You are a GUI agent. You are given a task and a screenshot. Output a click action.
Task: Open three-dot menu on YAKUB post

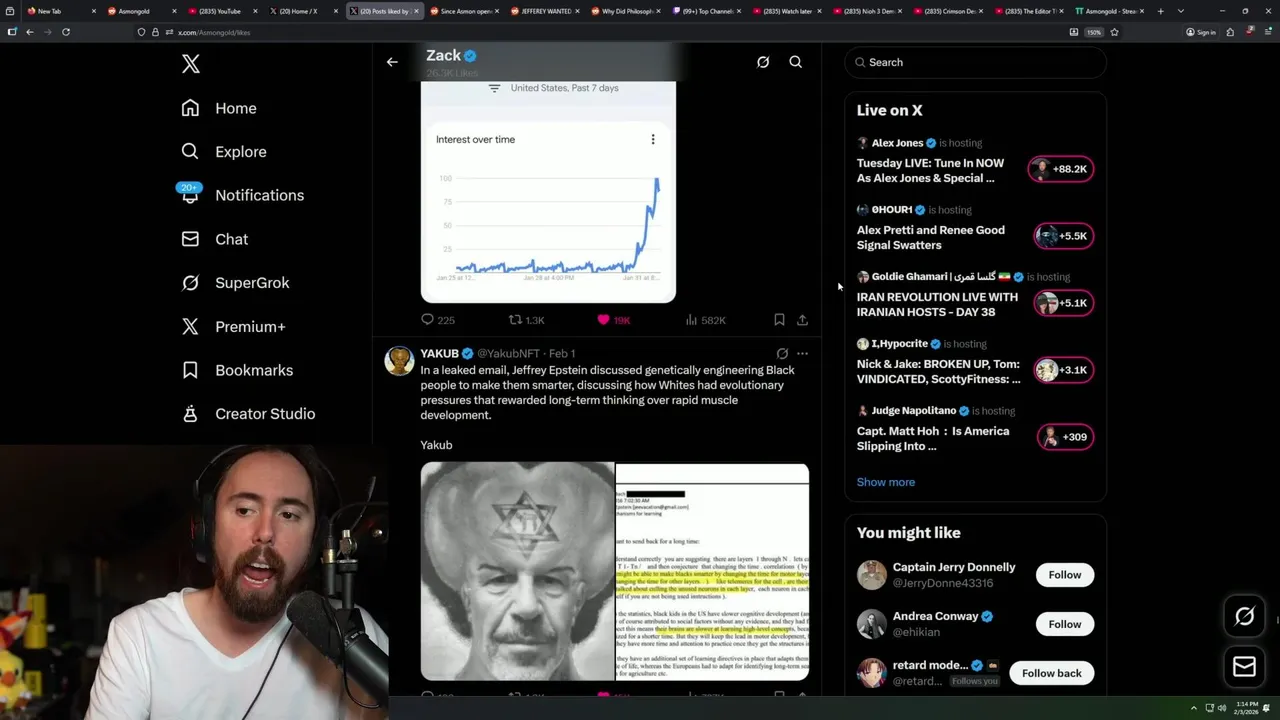coord(802,353)
